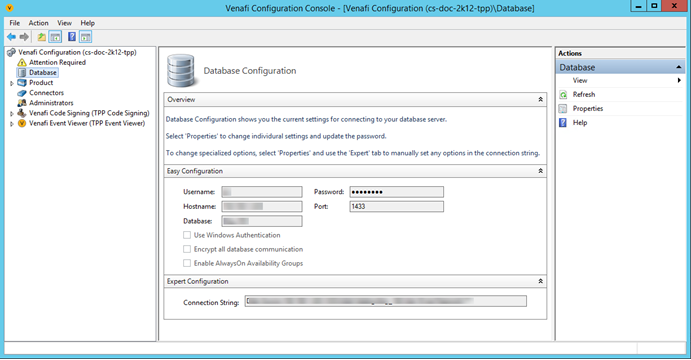Open Properties from the Actions pane

click(588, 109)
